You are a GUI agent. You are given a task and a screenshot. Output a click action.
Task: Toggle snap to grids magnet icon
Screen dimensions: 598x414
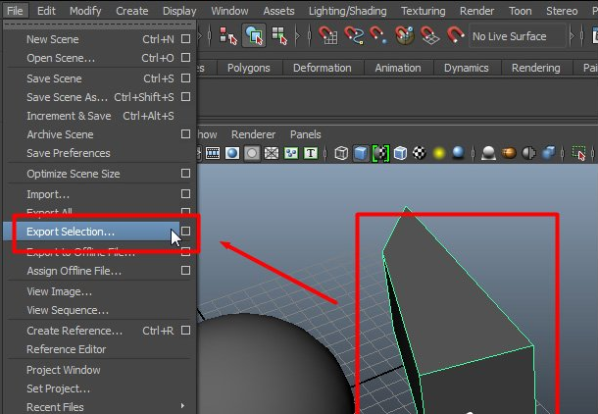pyautogui.click(x=328, y=35)
